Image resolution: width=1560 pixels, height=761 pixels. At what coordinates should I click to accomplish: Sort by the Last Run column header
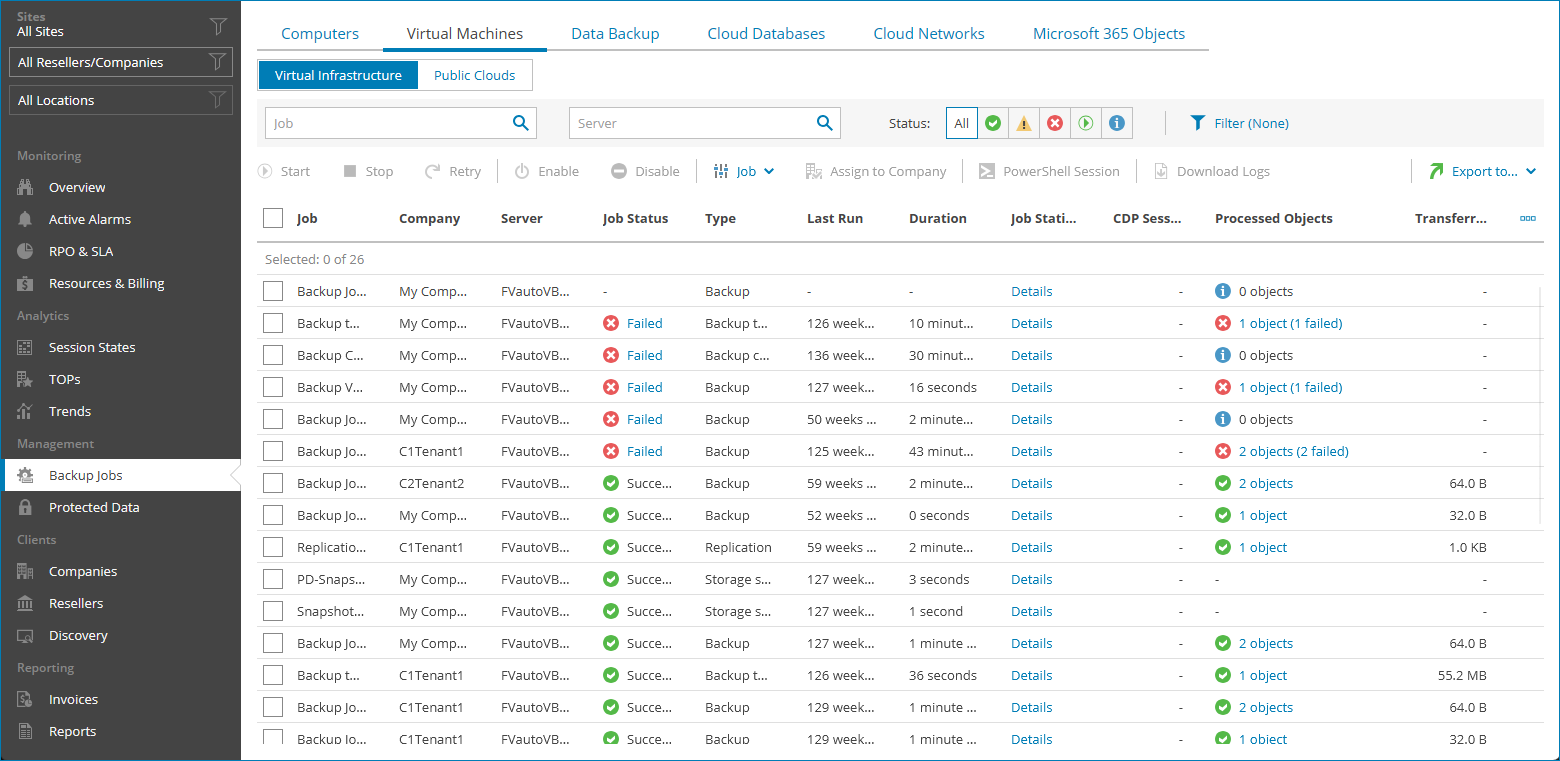coord(835,218)
